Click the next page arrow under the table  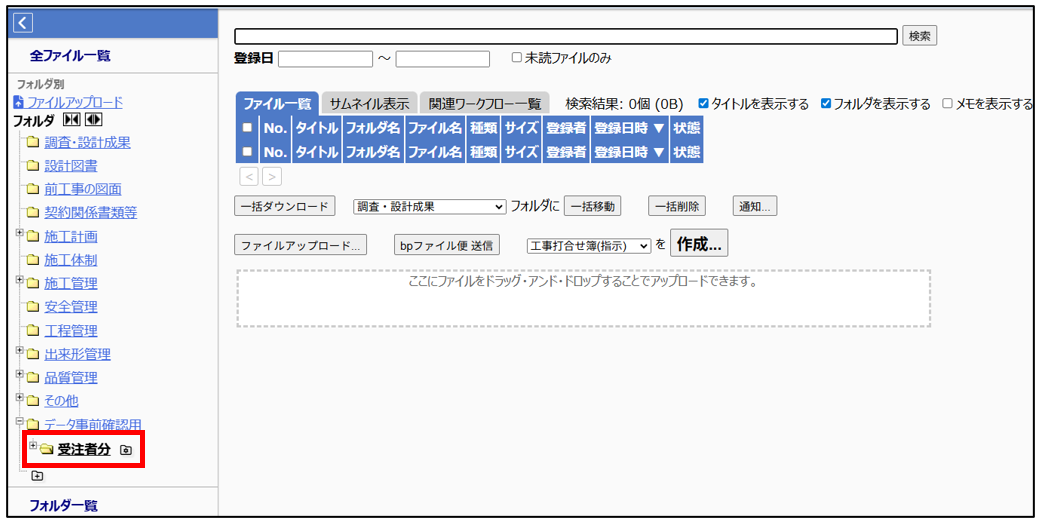[271, 177]
